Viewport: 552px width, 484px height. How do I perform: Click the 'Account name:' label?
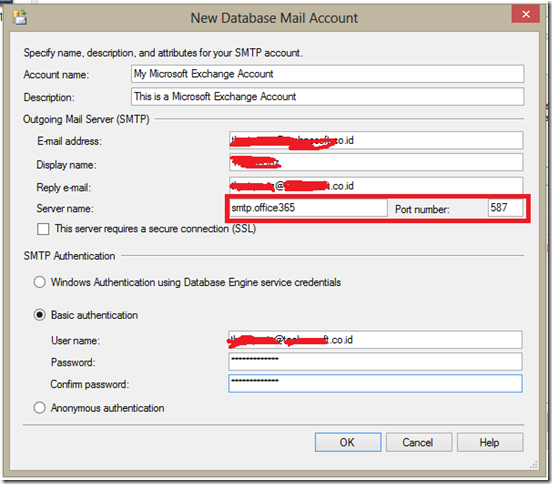[56, 75]
